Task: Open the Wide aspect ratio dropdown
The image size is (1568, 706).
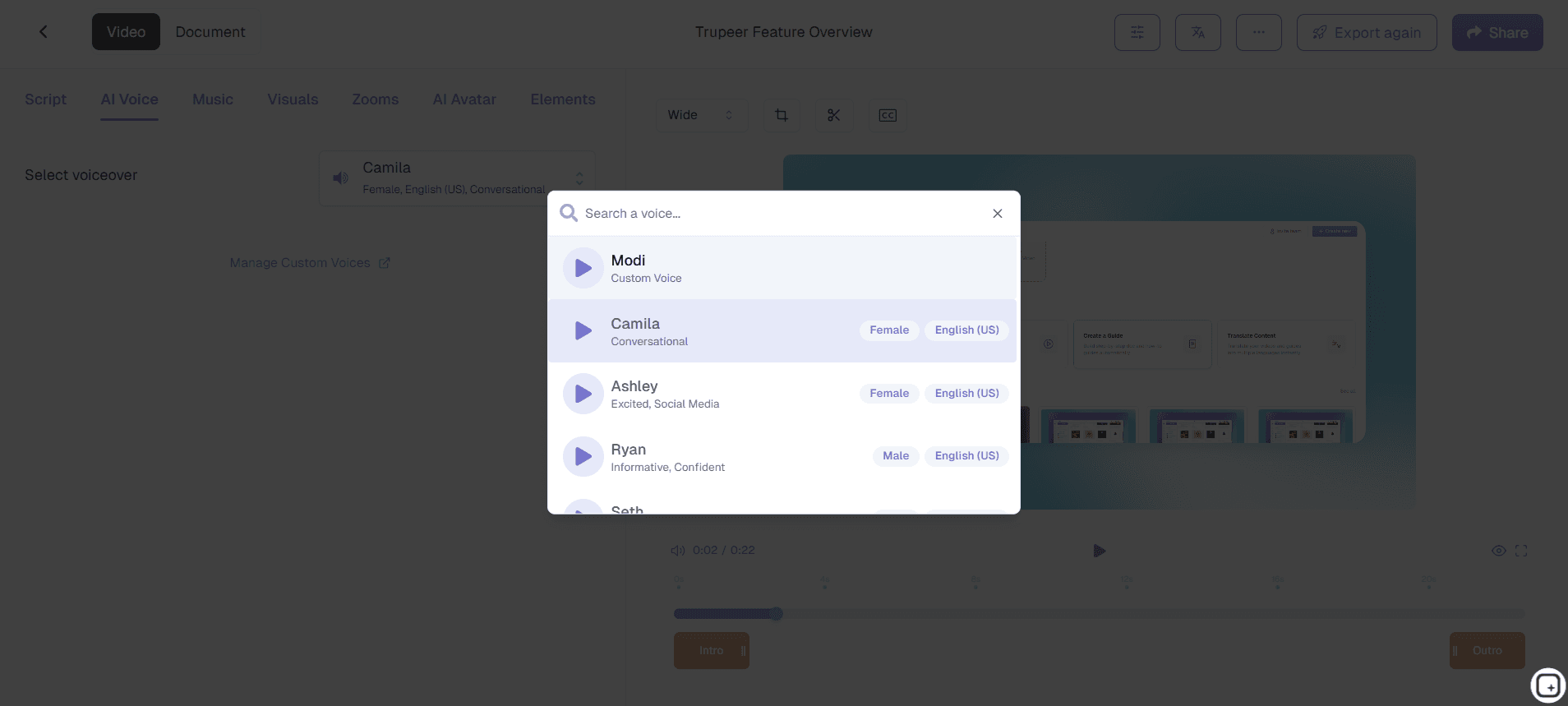Action: [x=702, y=115]
